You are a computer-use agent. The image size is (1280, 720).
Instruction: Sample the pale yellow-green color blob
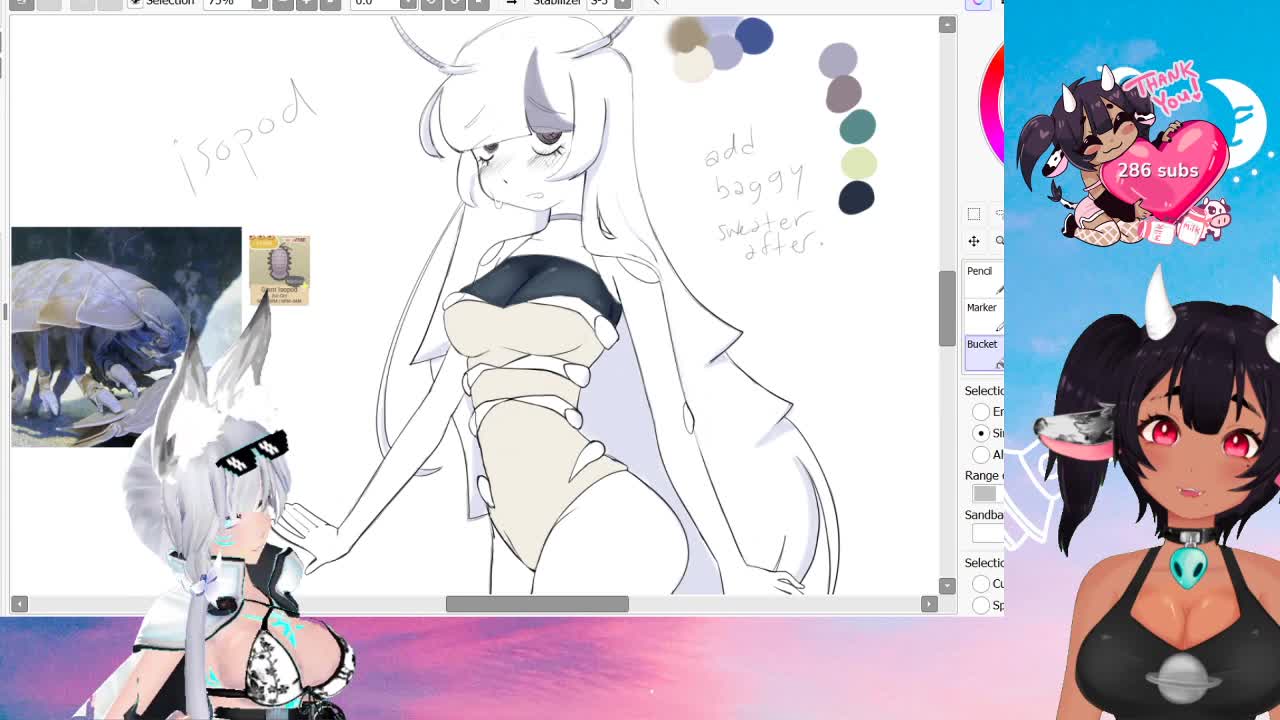[x=859, y=162]
